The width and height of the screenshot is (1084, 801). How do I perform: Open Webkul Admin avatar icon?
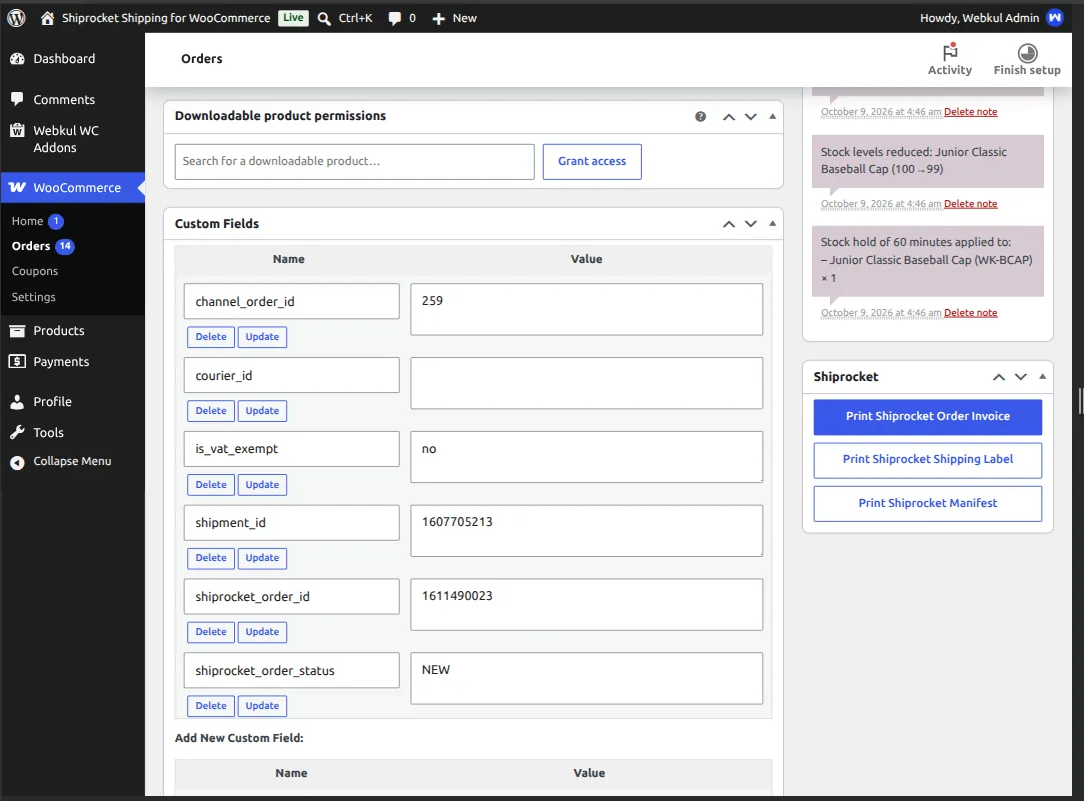coord(1055,18)
